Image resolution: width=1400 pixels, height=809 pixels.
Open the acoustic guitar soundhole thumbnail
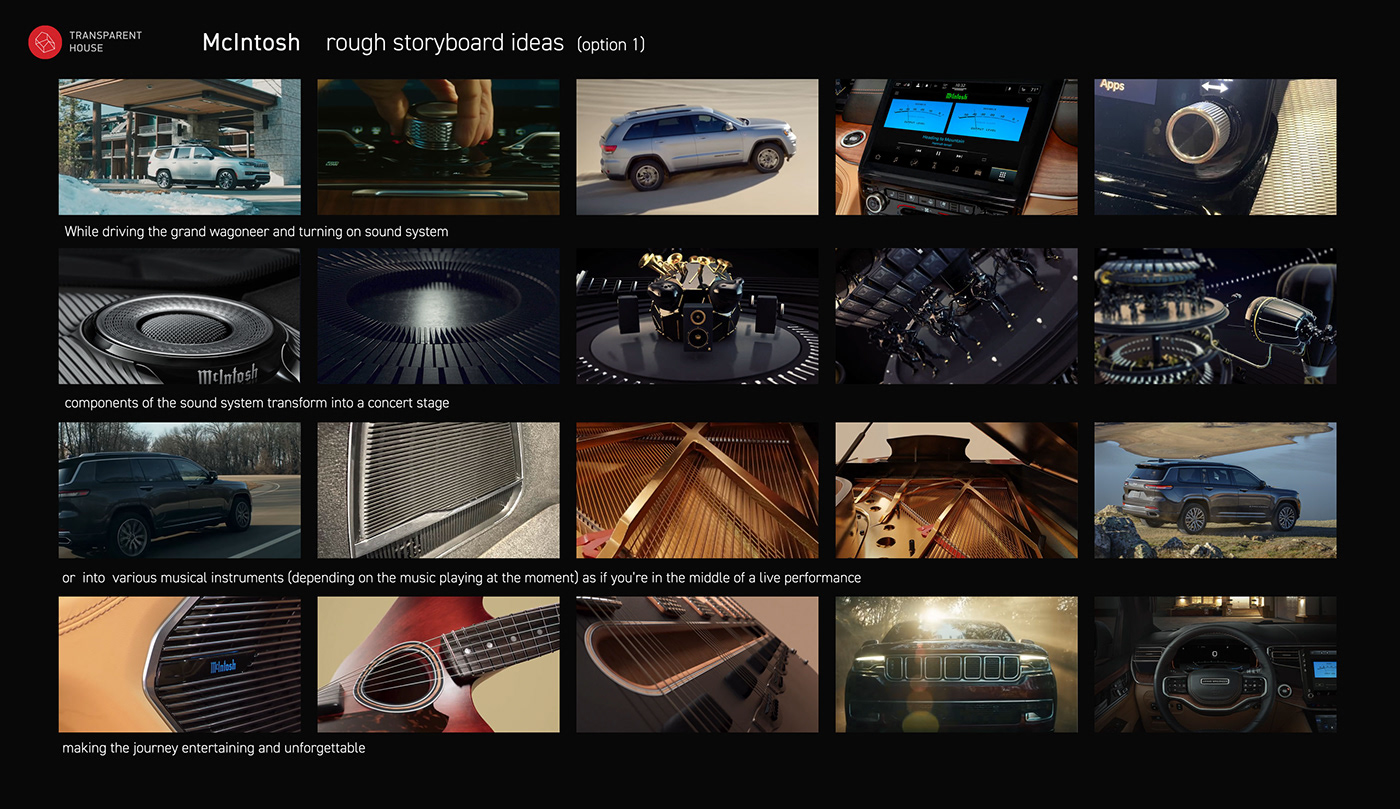point(438,664)
